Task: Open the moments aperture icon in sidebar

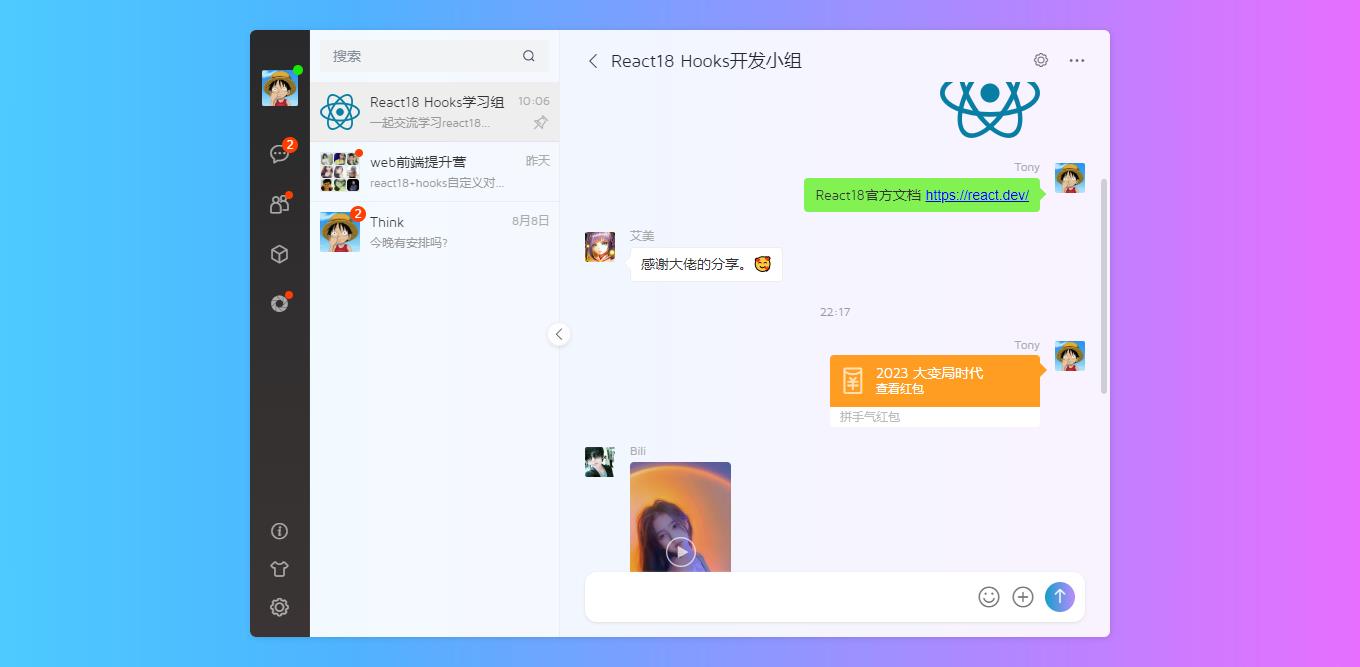Action: click(x=279, y=304)
